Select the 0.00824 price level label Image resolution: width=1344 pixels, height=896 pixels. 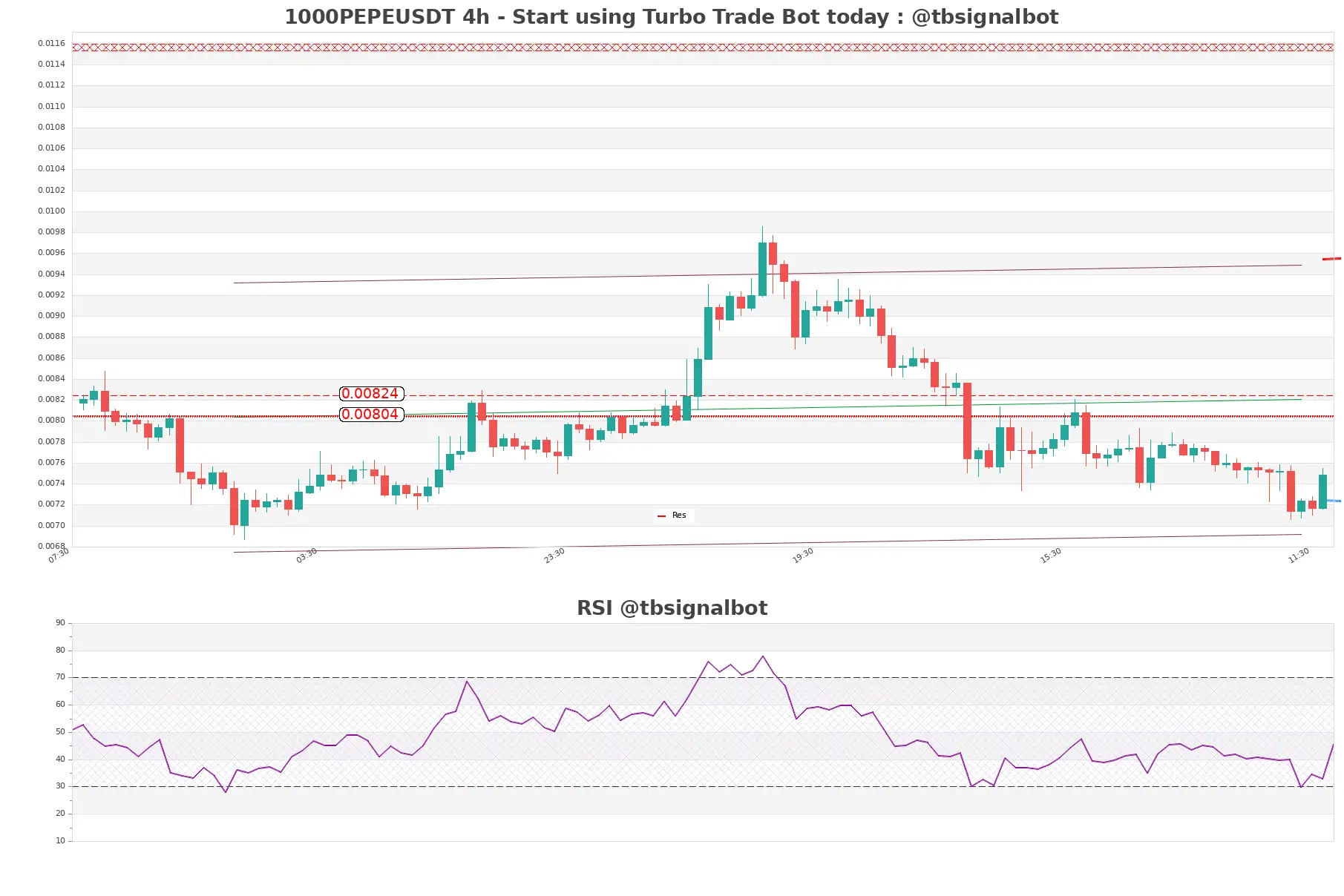[371, 394]
